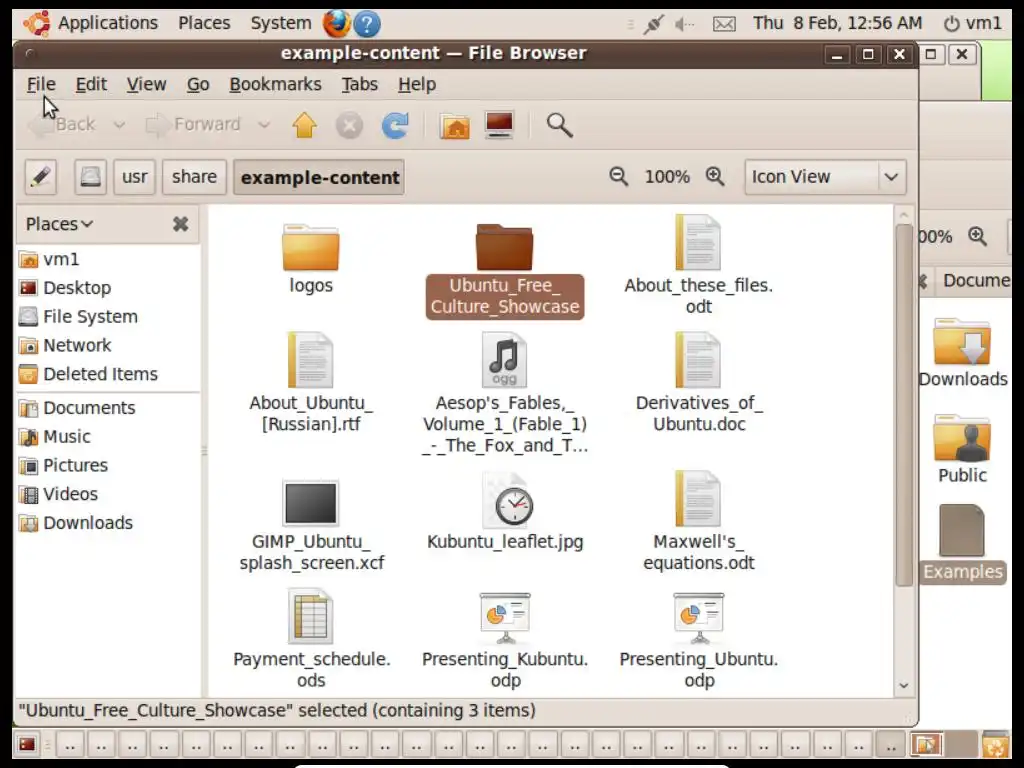Open the Help launcher in top panel
Viewport: 1024px width, 768px height.
click(367, 24)
